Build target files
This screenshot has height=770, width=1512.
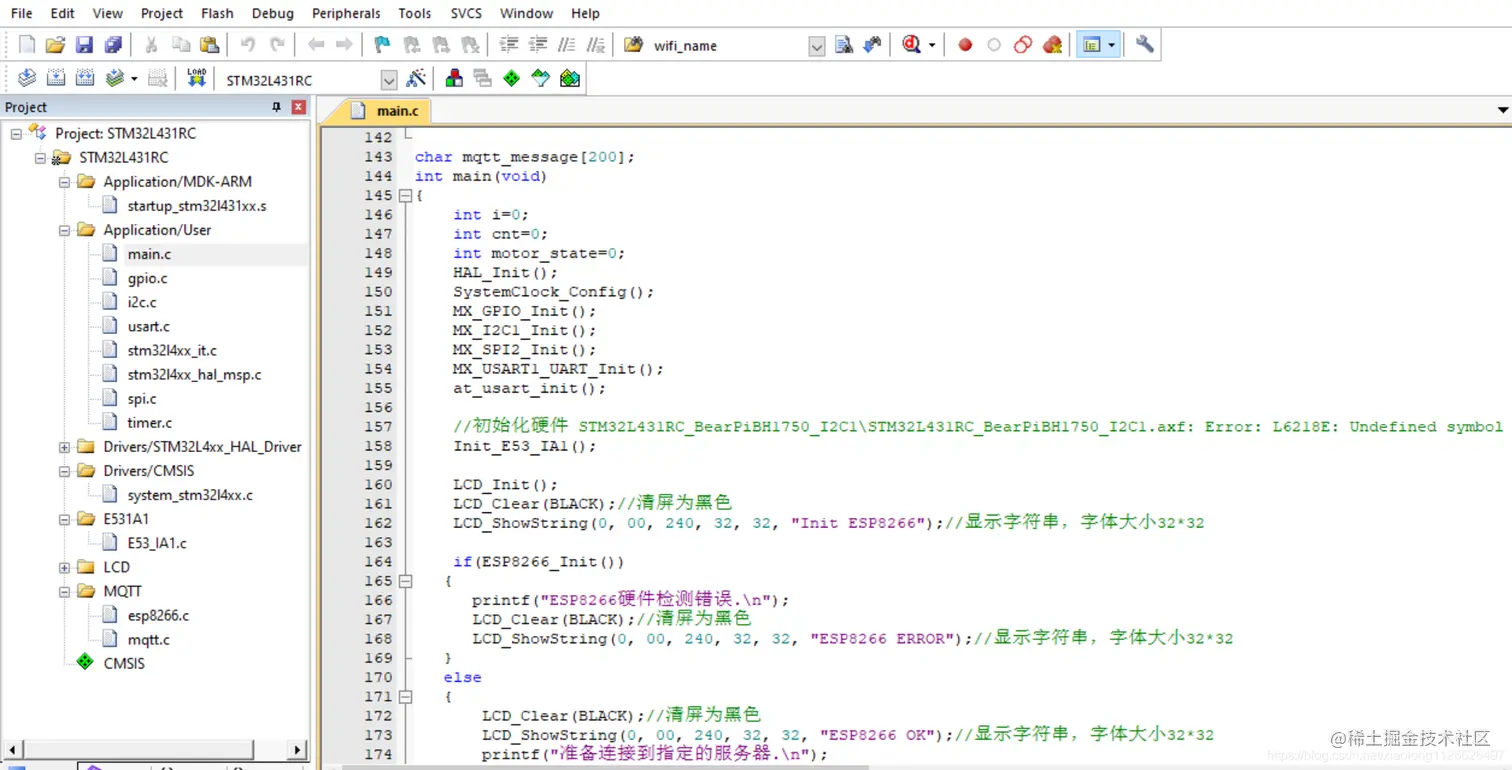[56, 78]
